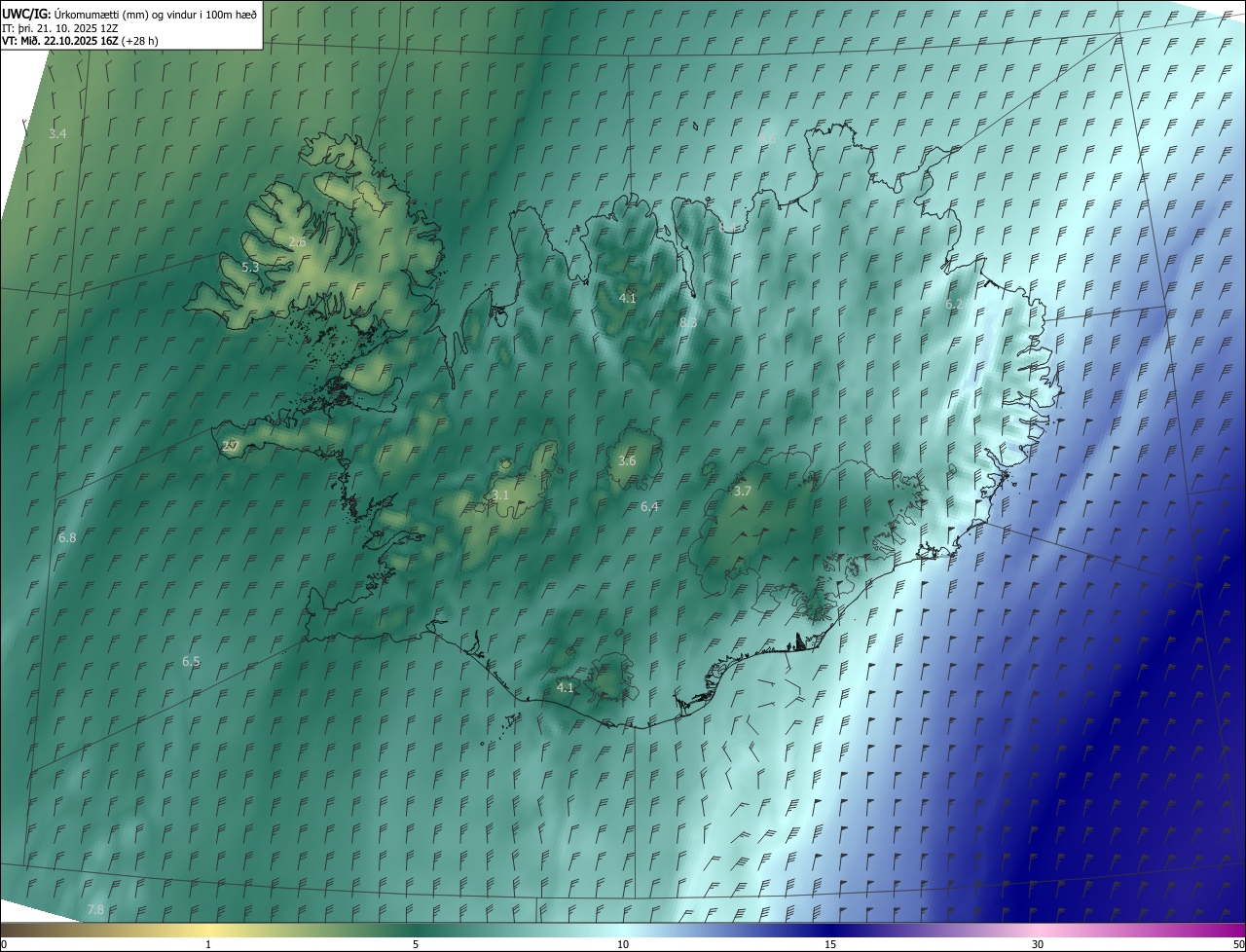Screen dimensions: 1246x952
Task: Click the 3.1 value on the western glacier
Action: click(x=500, y=495)
